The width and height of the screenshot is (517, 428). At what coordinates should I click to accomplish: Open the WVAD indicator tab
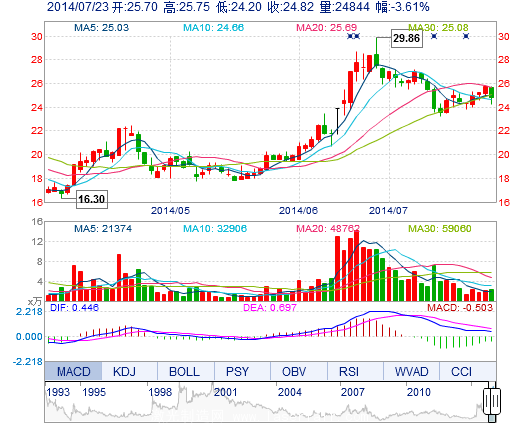pyautogui.click(x=411, y=371)
